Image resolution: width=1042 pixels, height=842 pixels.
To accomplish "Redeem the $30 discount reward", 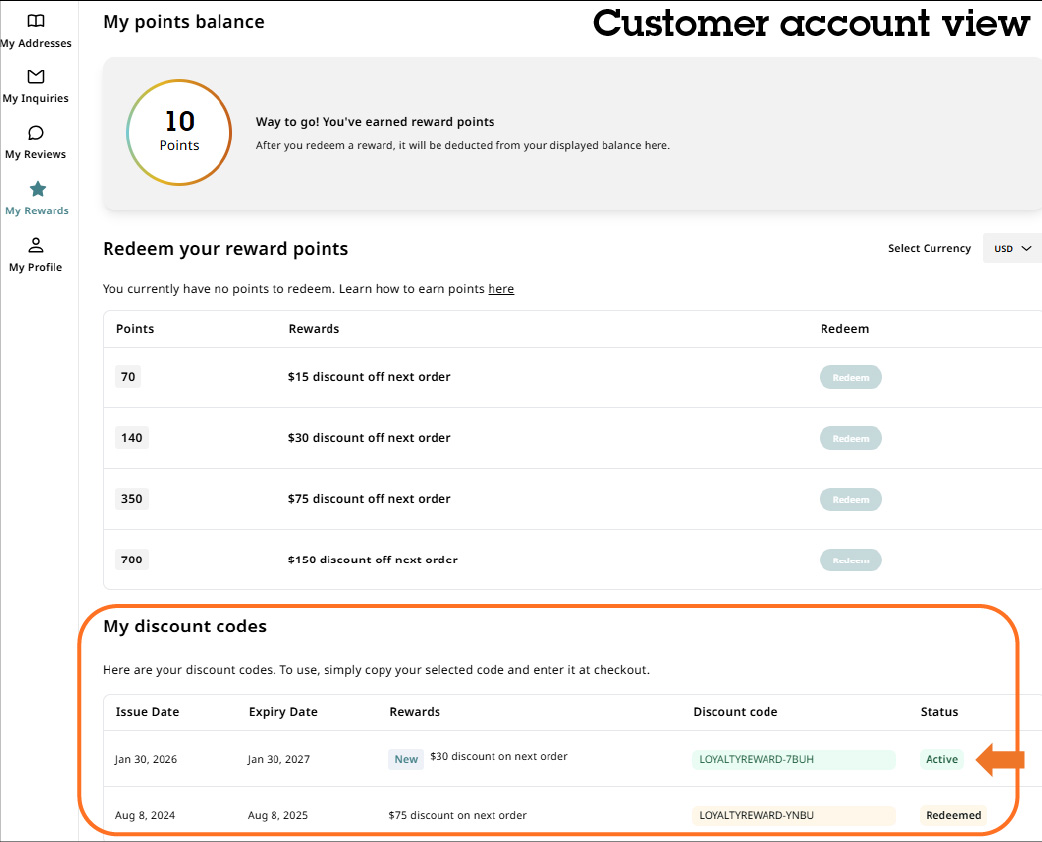I will click(850, 438).
